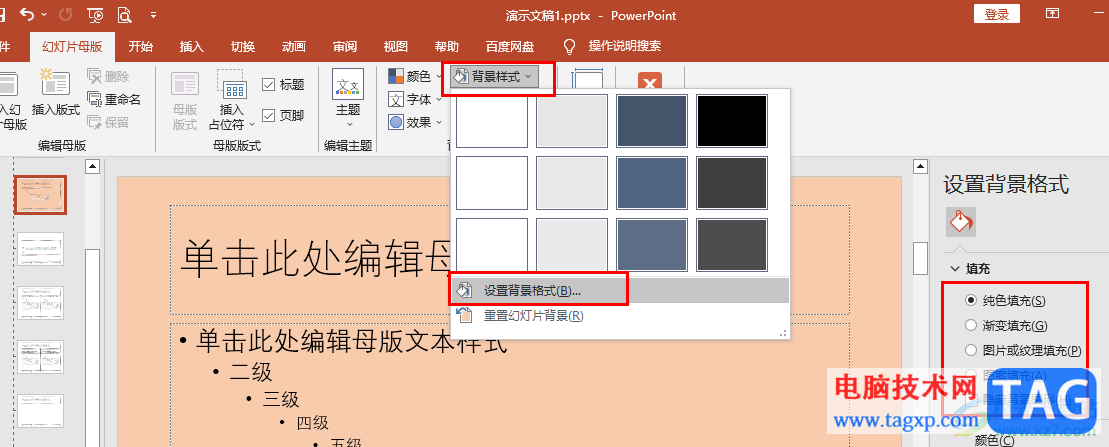1109x447 pixels.
Task: Open the 插入占位符 dropdown arrow
Action: pos(252,124)
